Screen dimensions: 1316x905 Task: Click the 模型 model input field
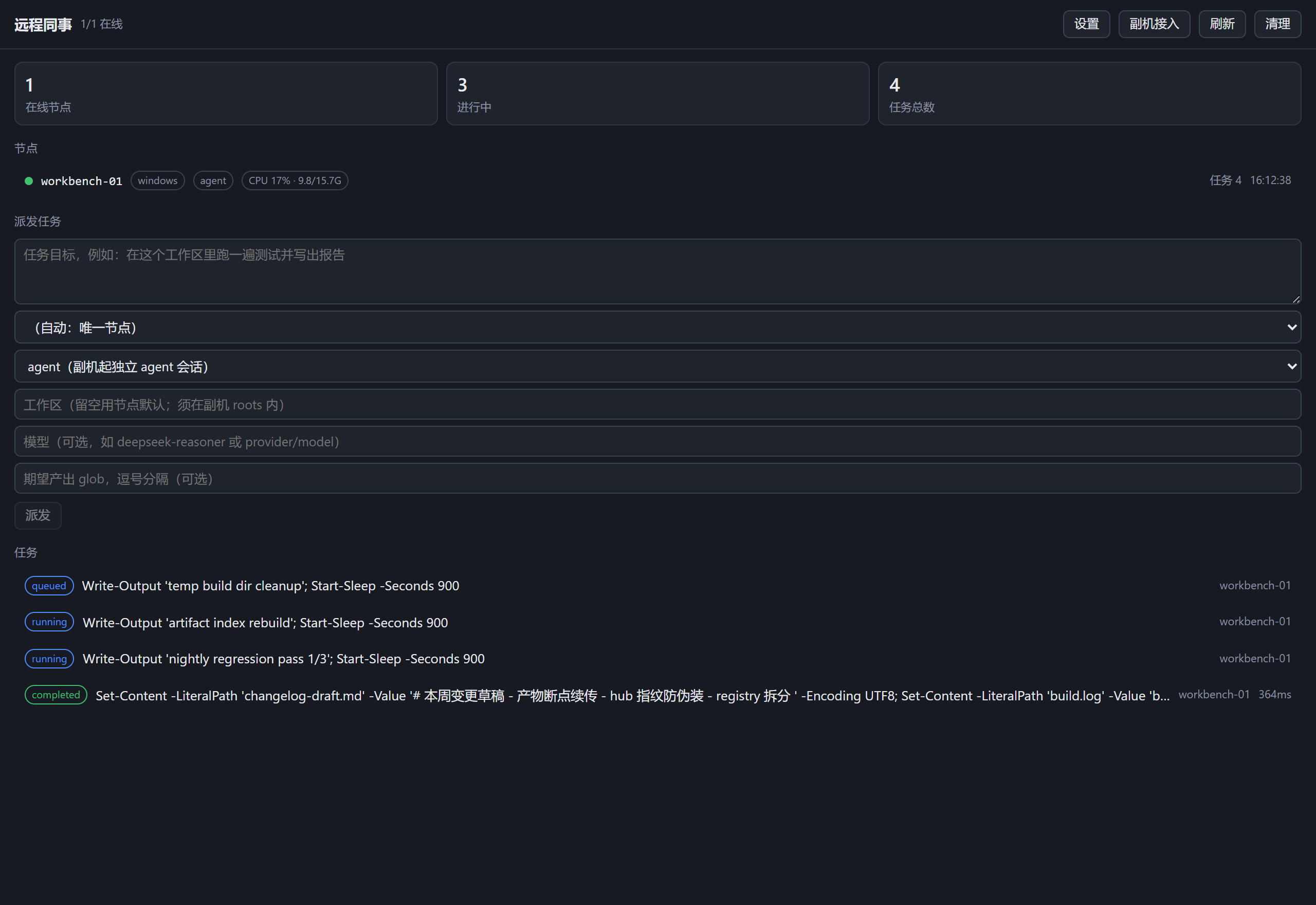click(657, 441)
